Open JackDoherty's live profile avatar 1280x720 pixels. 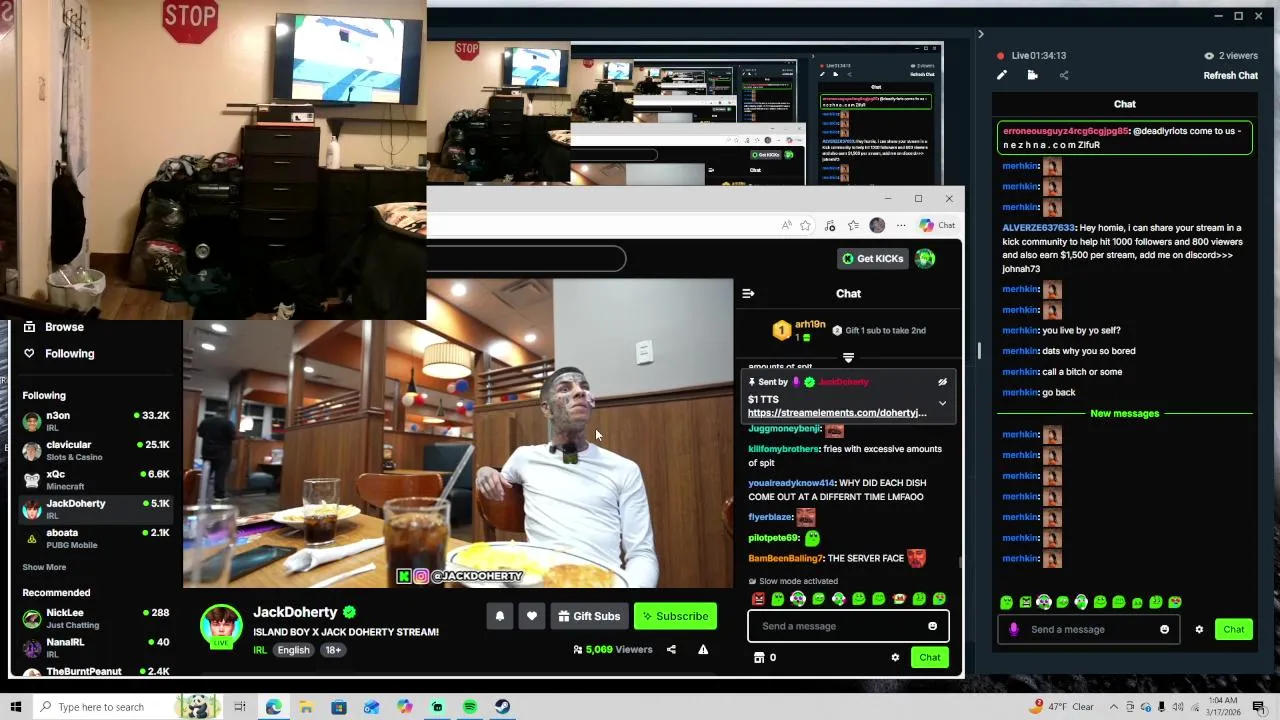(221, 626)
